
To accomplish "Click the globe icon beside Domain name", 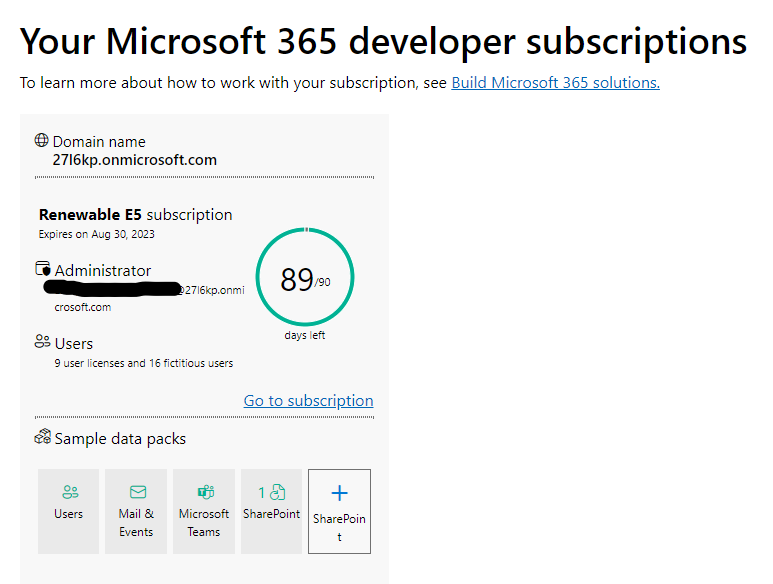I will click(41, 140).
